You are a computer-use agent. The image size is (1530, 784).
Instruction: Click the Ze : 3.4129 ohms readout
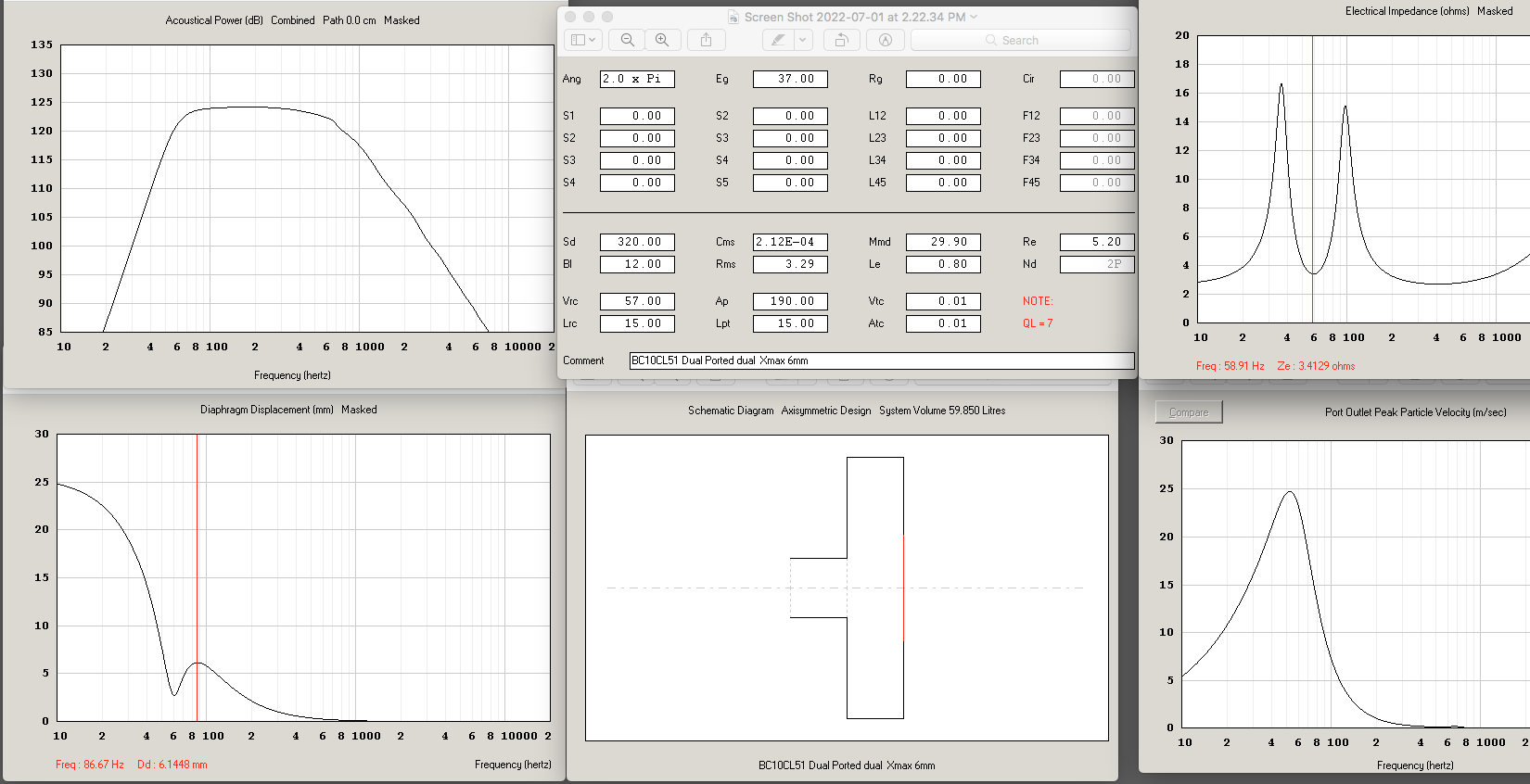point(1316,366)
